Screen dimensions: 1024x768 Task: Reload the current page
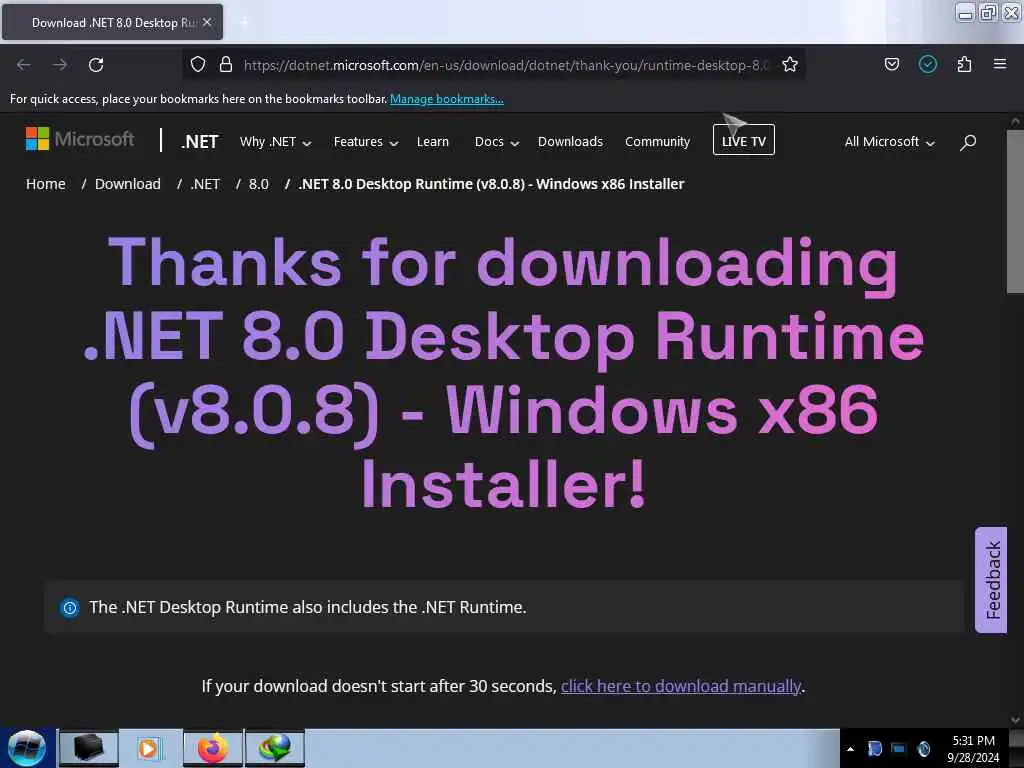click(x=96, y=65)
